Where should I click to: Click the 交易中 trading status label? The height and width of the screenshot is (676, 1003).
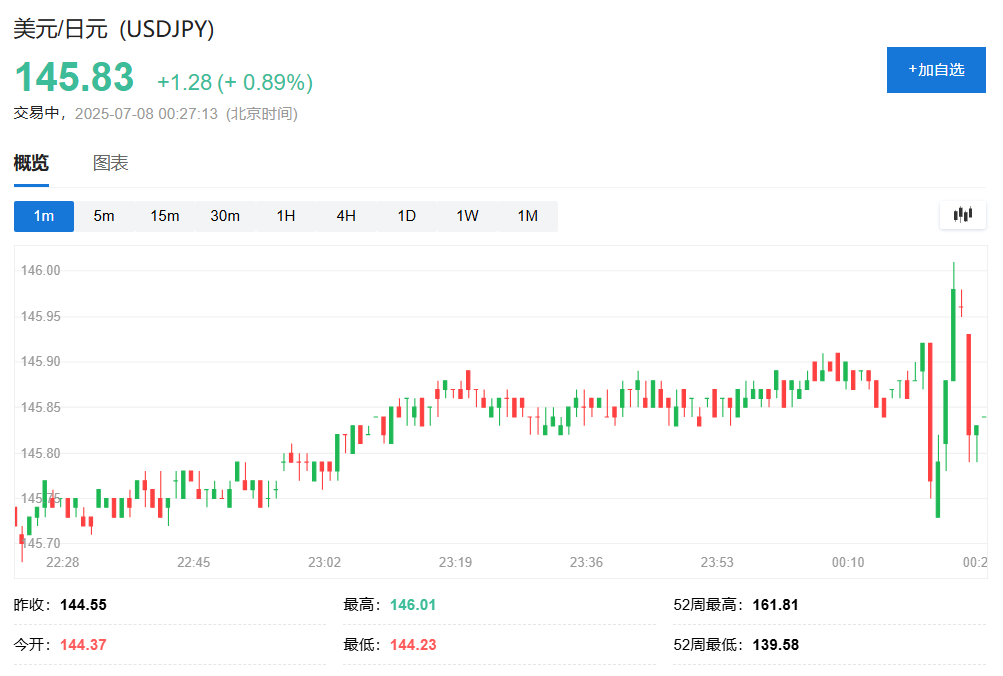pos(36,113)
